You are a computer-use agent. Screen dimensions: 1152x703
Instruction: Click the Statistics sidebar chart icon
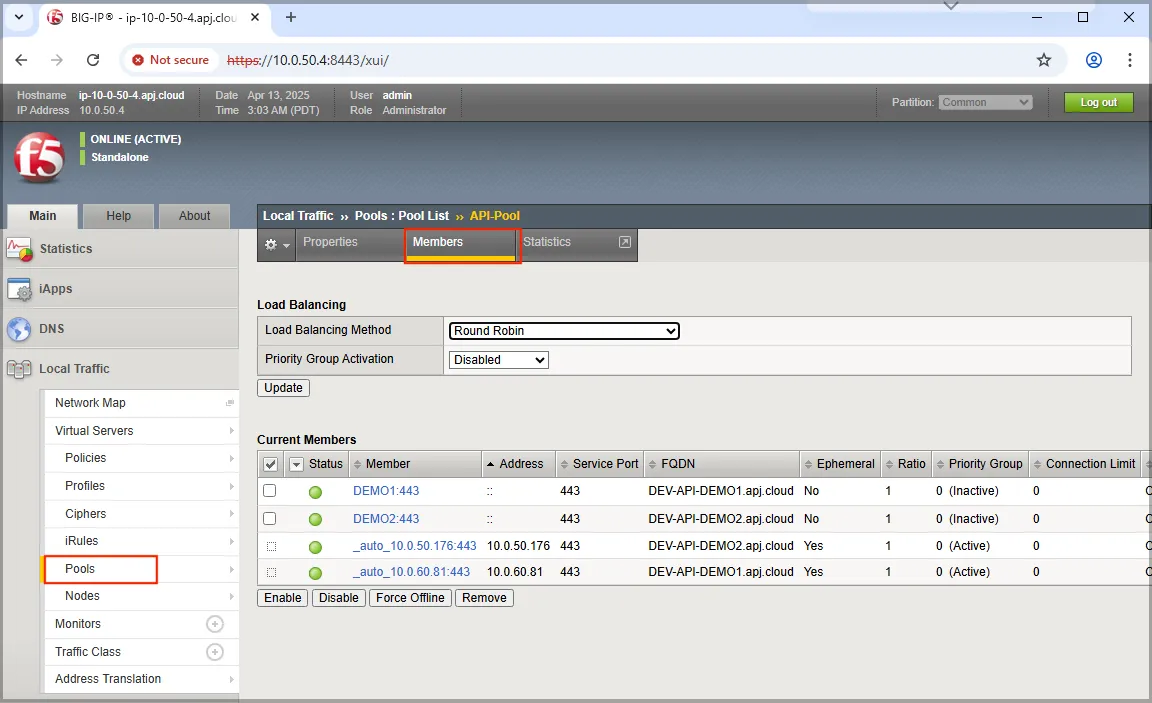coord(19,249)
